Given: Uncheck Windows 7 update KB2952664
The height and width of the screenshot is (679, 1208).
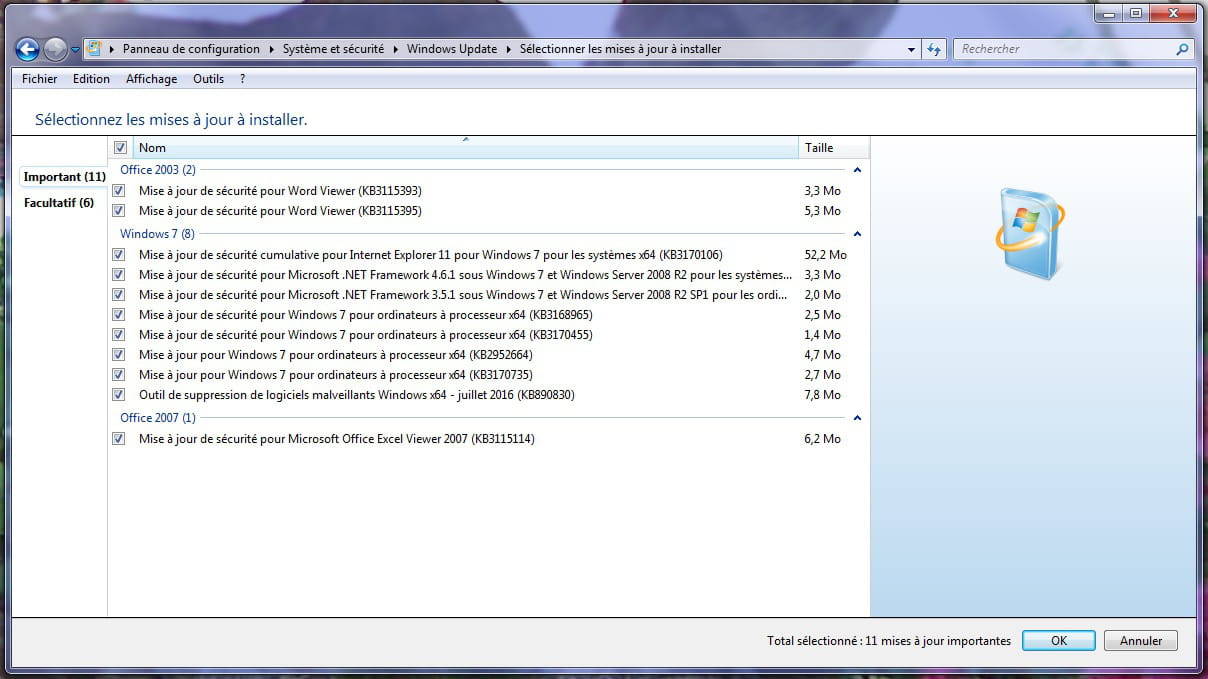Looking at the screenshot, I should 120,355.
